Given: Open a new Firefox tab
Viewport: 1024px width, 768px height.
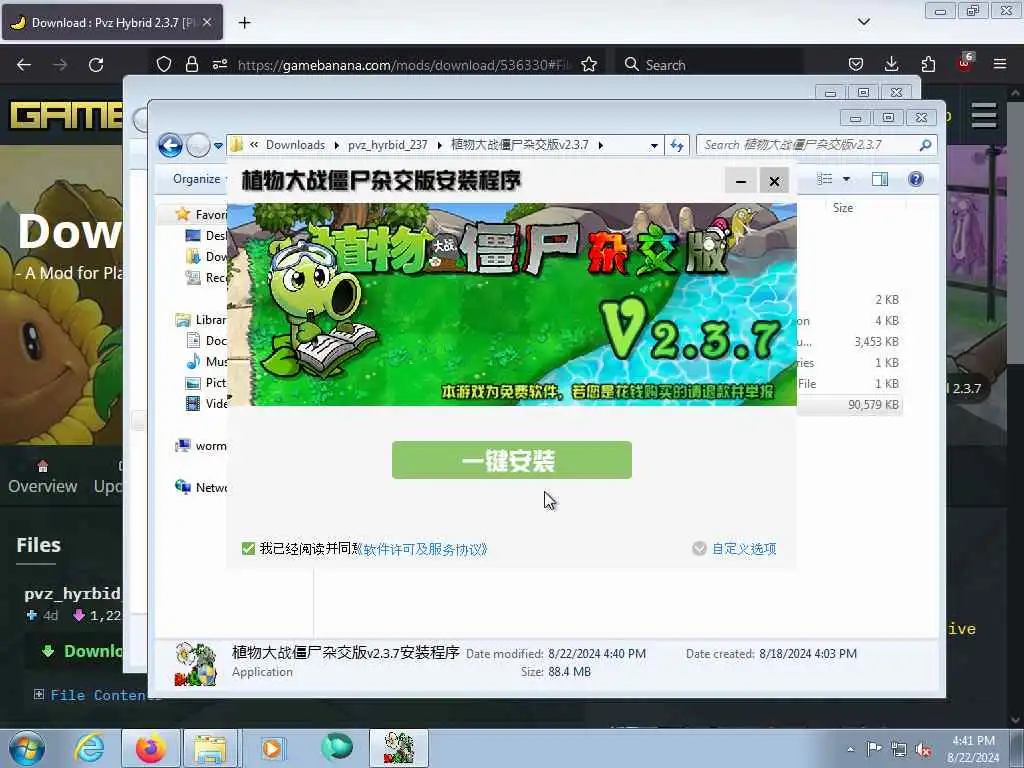Looking at the screenshot, I should coord(244,23).
